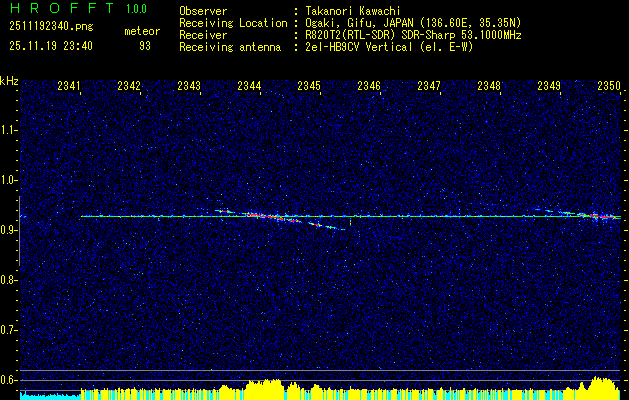Click the Observer field label

(203, 11)
